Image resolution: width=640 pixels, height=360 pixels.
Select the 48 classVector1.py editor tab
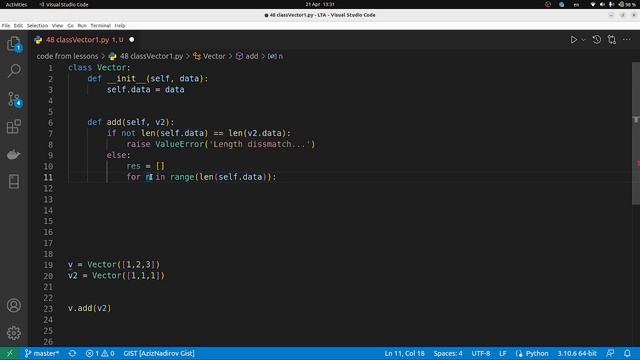84,40
